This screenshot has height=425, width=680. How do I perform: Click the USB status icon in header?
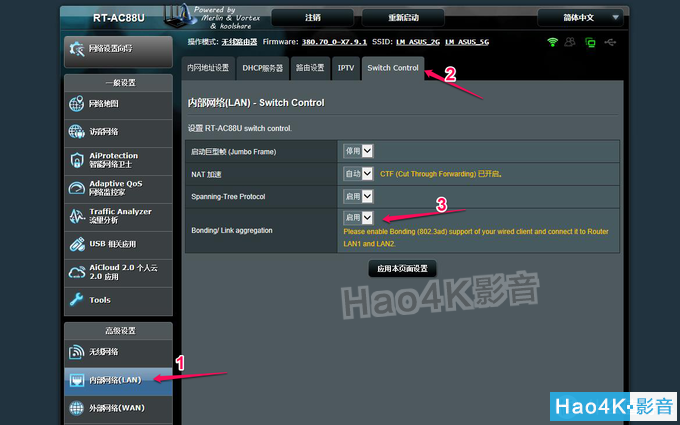click(x=610, y=42)
